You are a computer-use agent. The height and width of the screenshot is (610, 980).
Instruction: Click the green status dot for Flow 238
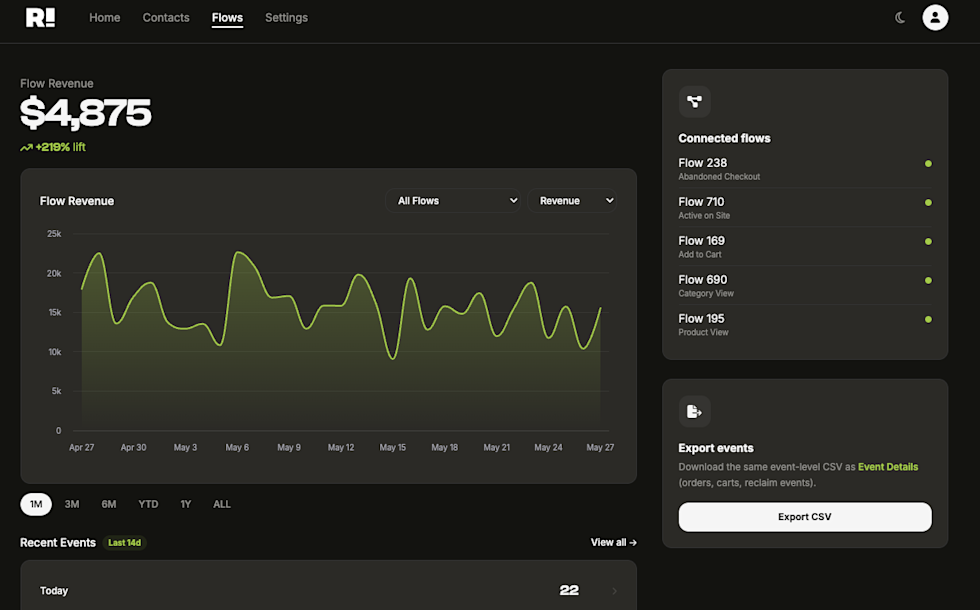click(928, 164)
